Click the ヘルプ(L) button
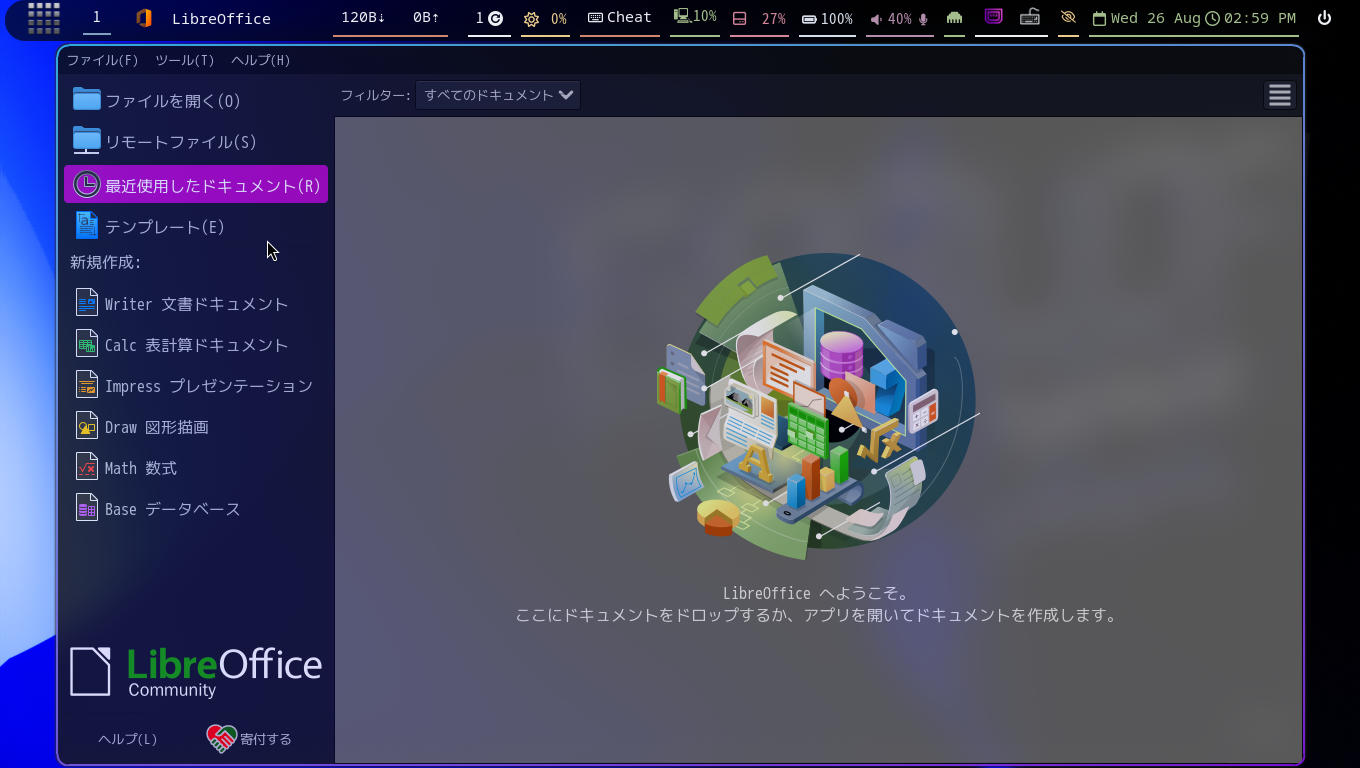Image resolution: width=1360 pixels, height=768 pixels. coord(128,739)
